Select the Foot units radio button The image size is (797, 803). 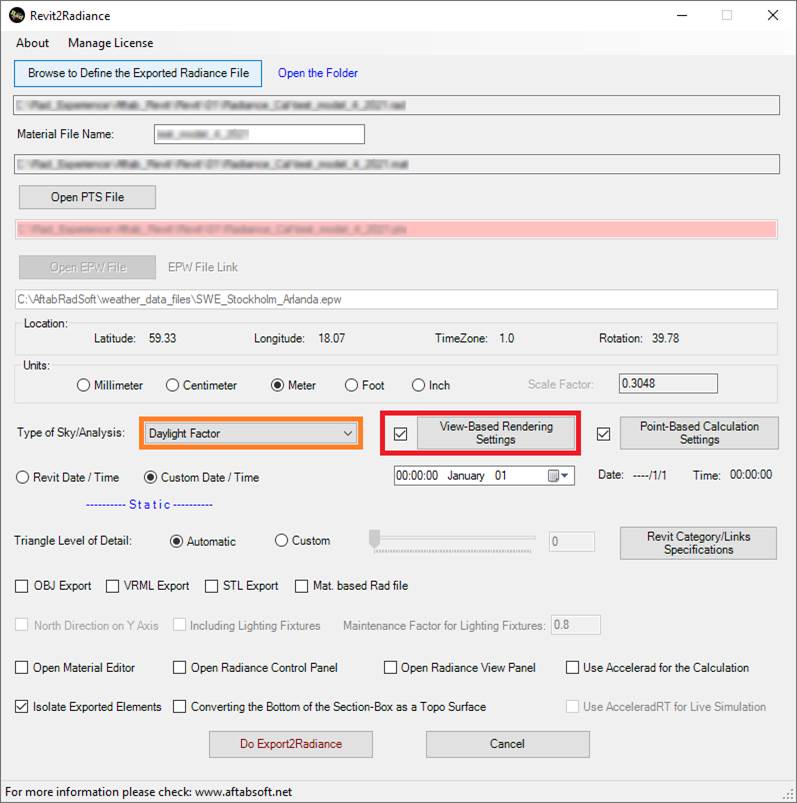point(351,385)
